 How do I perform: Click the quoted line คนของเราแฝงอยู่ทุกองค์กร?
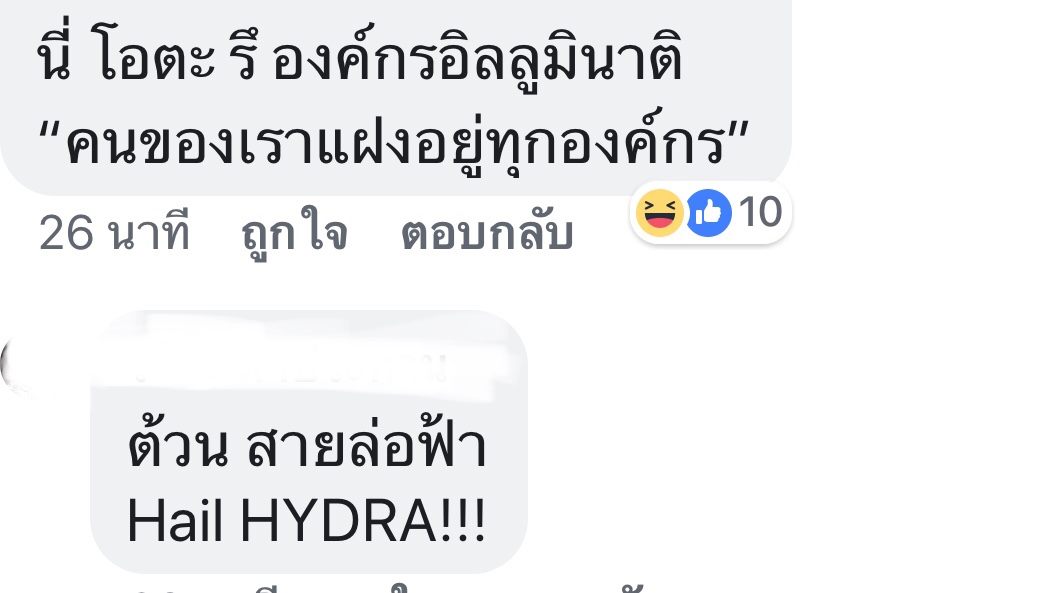394,145
